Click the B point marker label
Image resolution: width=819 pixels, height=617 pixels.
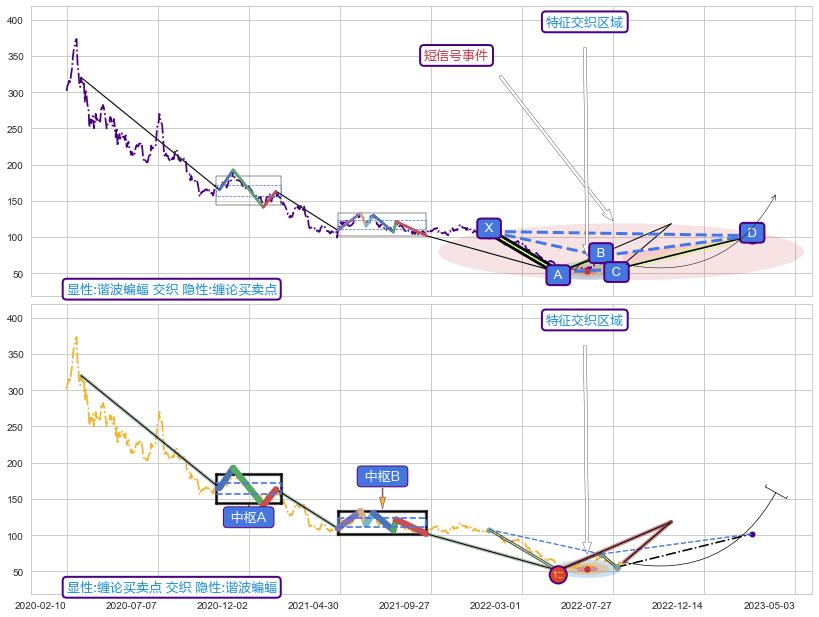[x=600, y=253]
